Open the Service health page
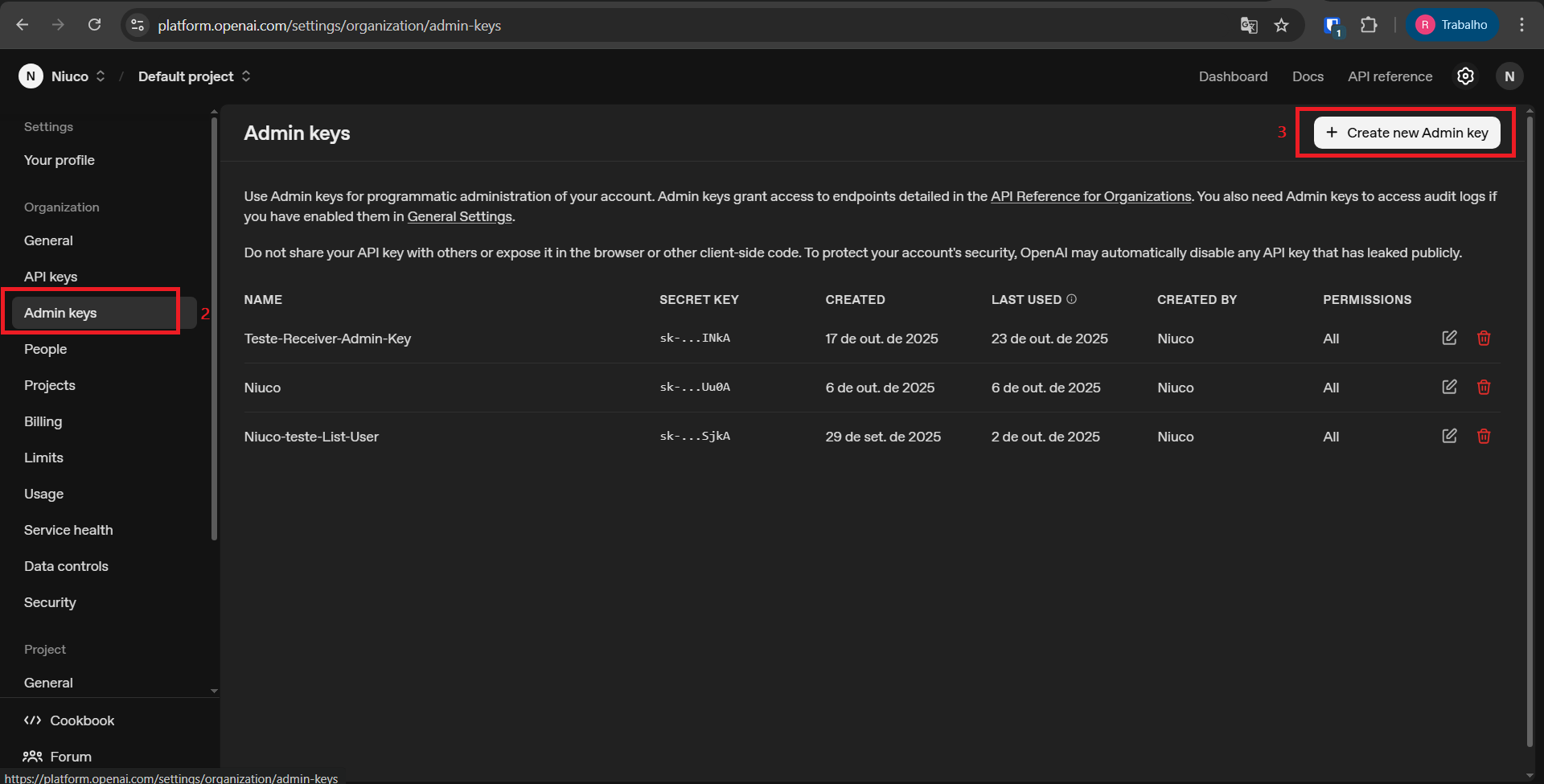 coord(68,530)
